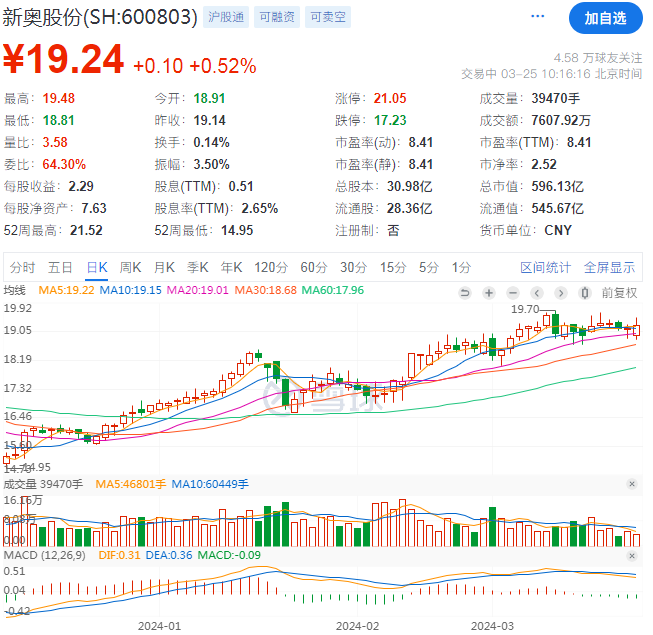Switch to the 分时 chart tab
Image resolution: width=653 pixels, height=635 pixels.
coord(22,267)
